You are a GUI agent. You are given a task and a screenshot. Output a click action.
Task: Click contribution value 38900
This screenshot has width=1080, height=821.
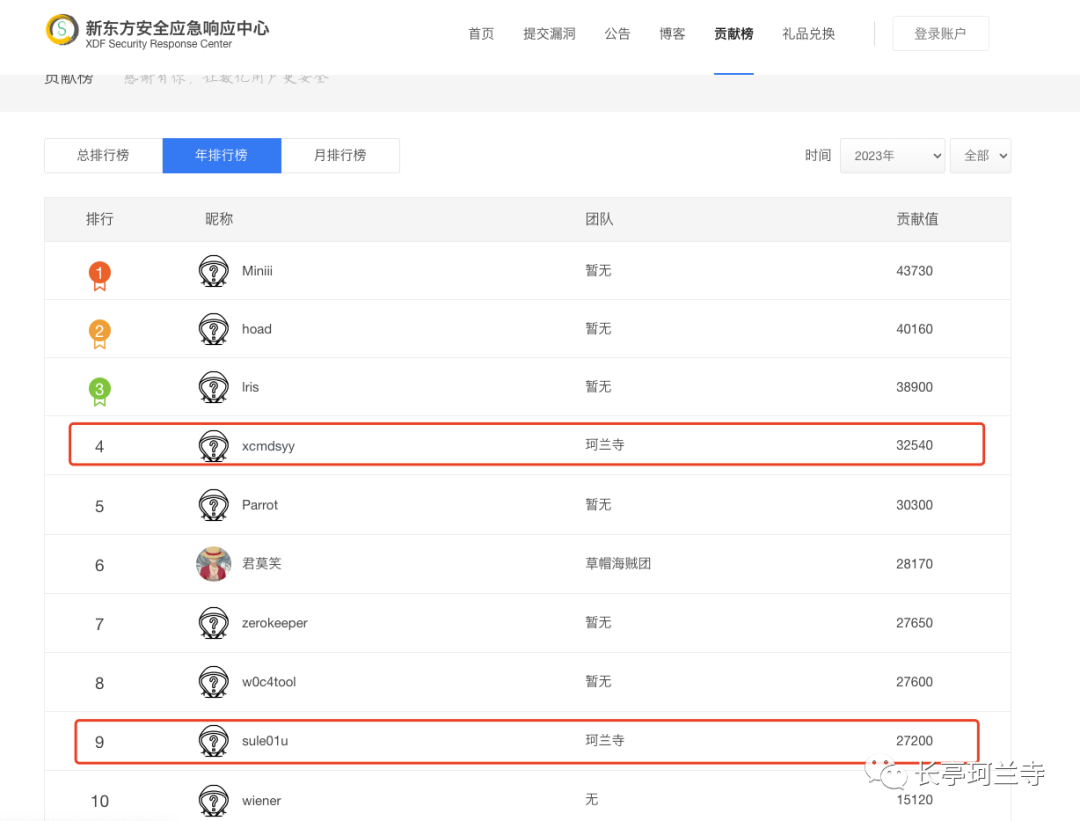[914, 386]
